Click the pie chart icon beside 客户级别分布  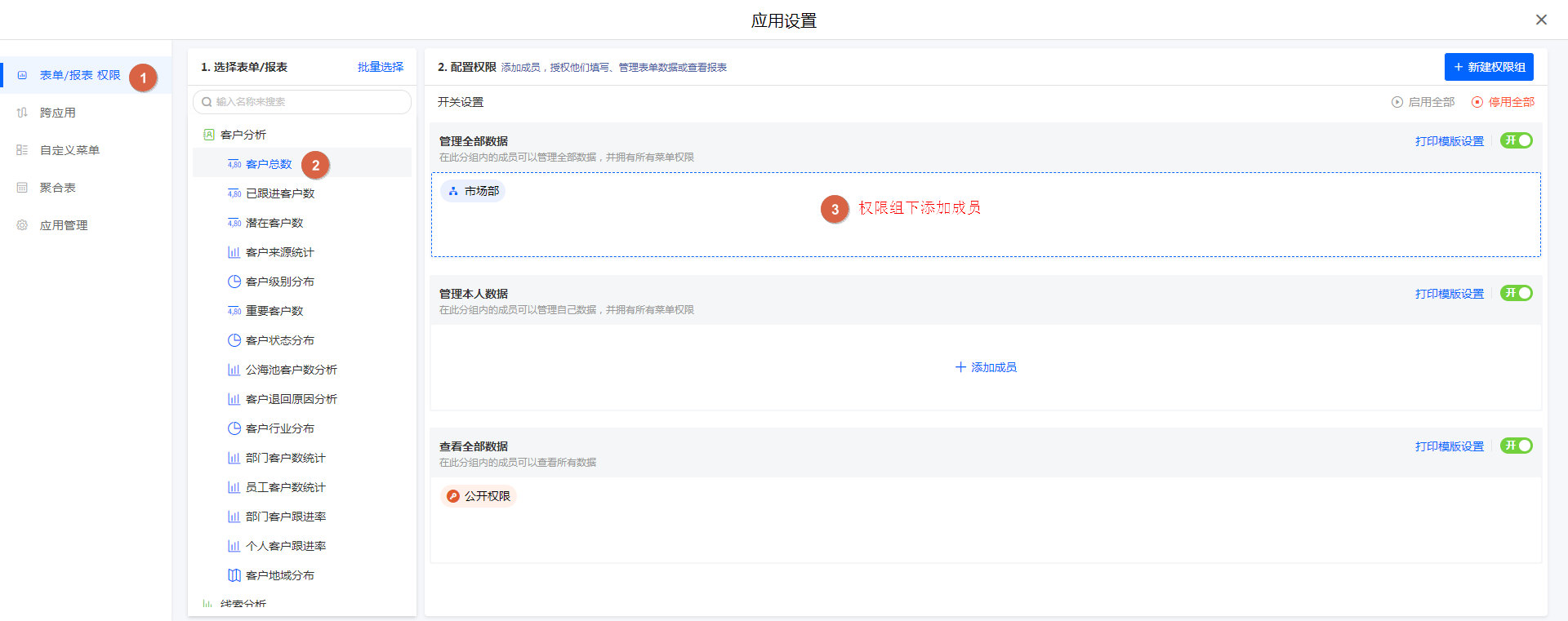point(234,282)
